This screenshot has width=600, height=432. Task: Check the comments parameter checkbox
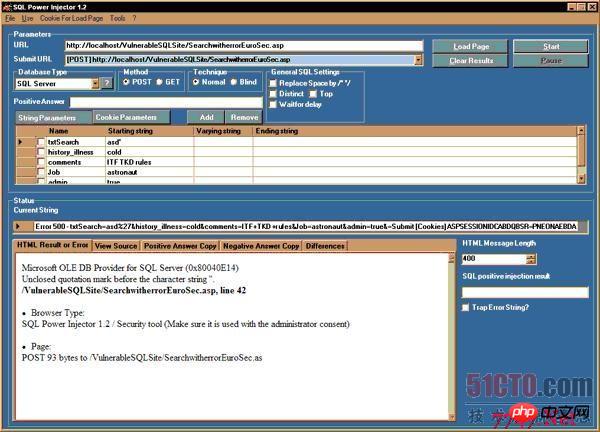pos(41,162)
